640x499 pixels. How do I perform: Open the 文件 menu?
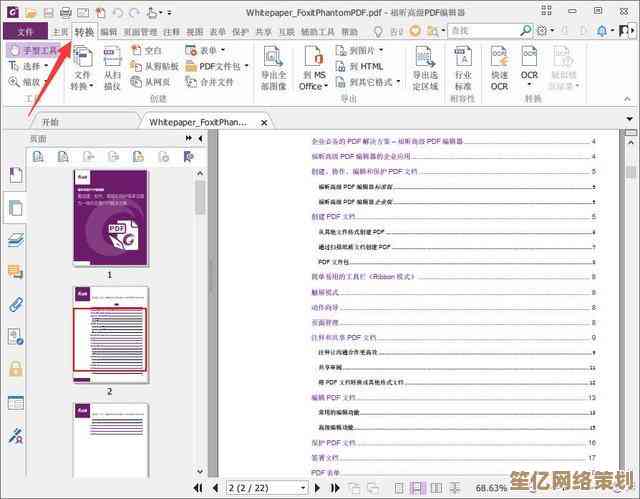(26, 32)
